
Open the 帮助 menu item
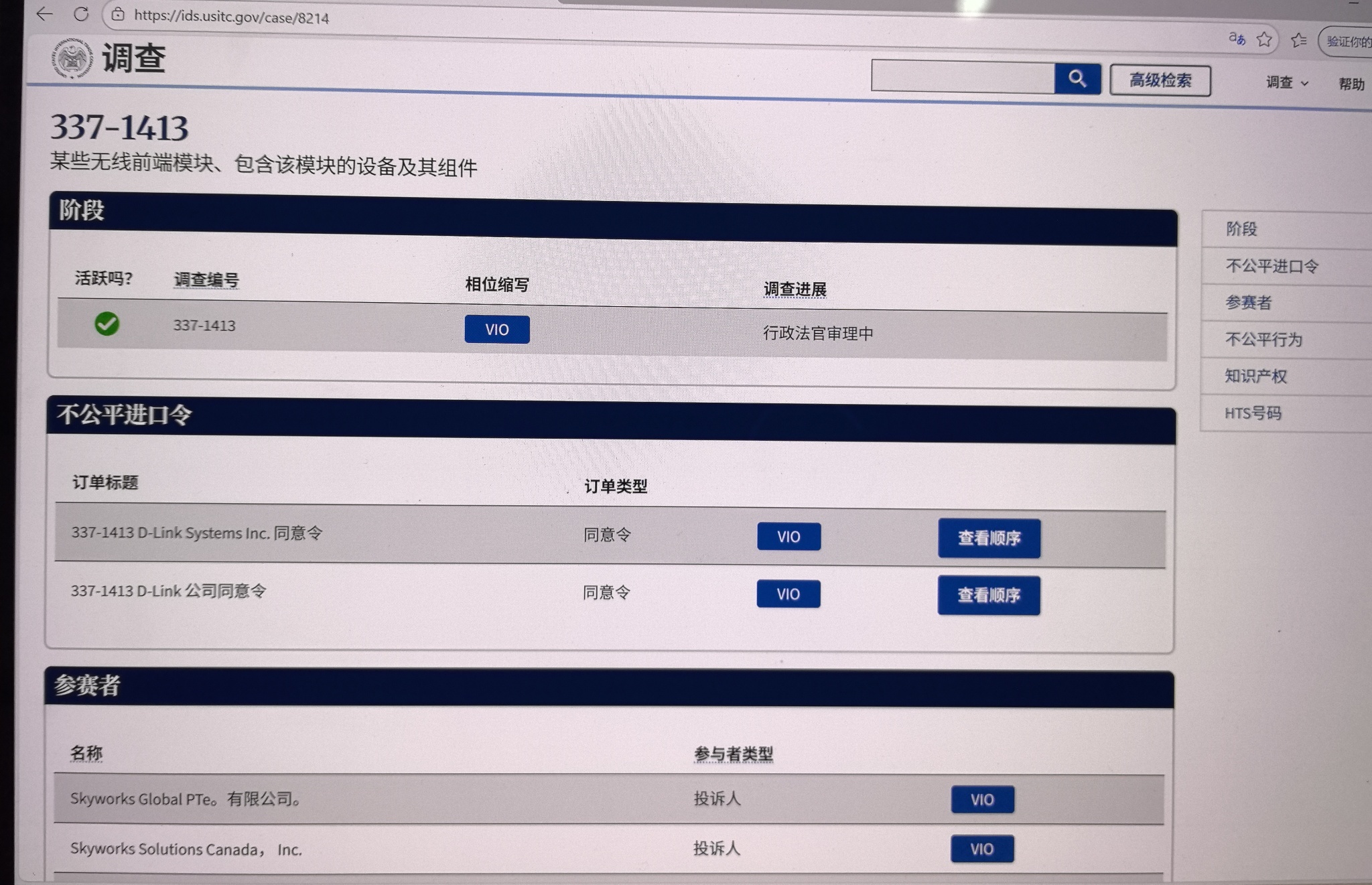(x=1351, y=84)
